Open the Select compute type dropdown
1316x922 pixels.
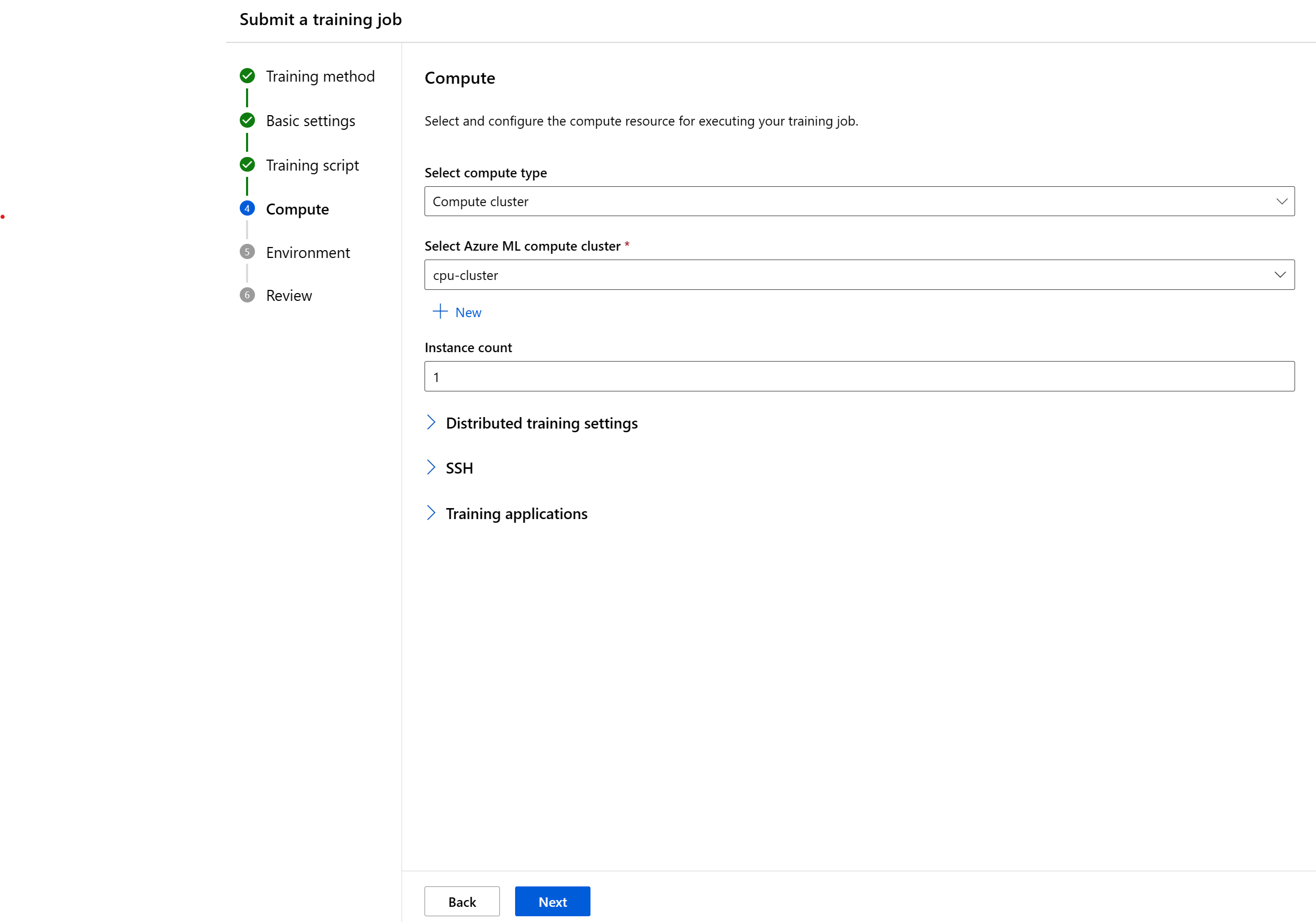coord(858,201)
